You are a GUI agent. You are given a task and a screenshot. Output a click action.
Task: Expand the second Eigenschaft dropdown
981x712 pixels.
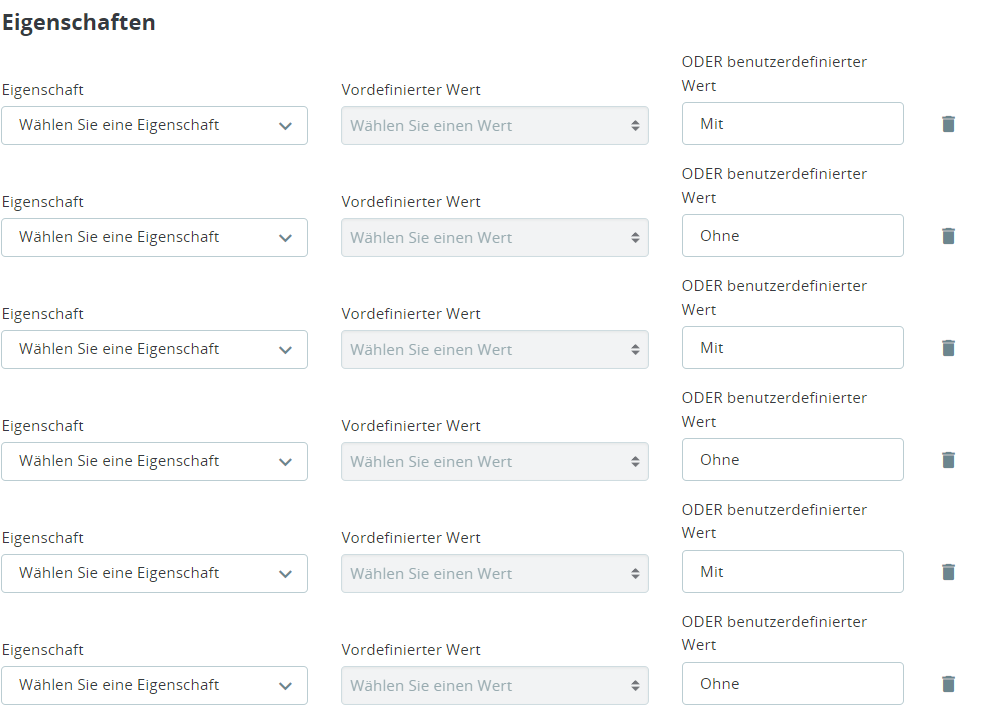coord(154,238)
